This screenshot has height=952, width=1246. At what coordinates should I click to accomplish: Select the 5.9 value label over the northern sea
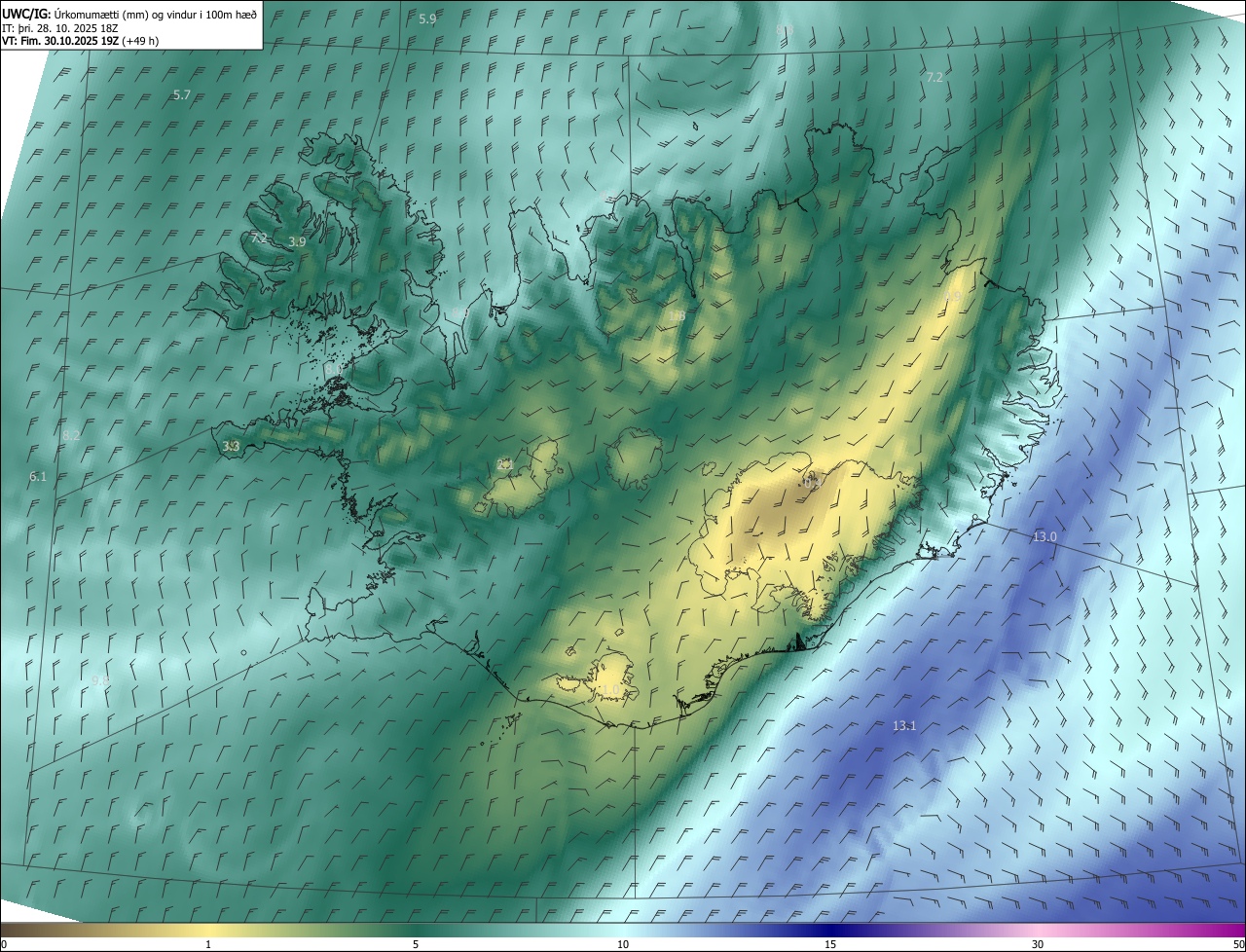coord(427,19)
